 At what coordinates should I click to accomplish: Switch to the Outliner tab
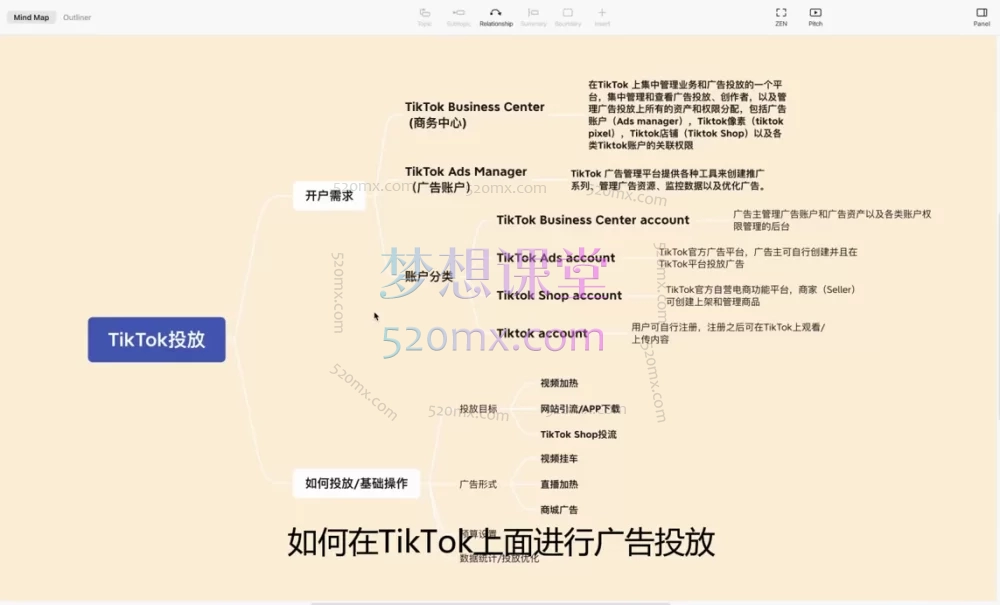tap(76, 17)
